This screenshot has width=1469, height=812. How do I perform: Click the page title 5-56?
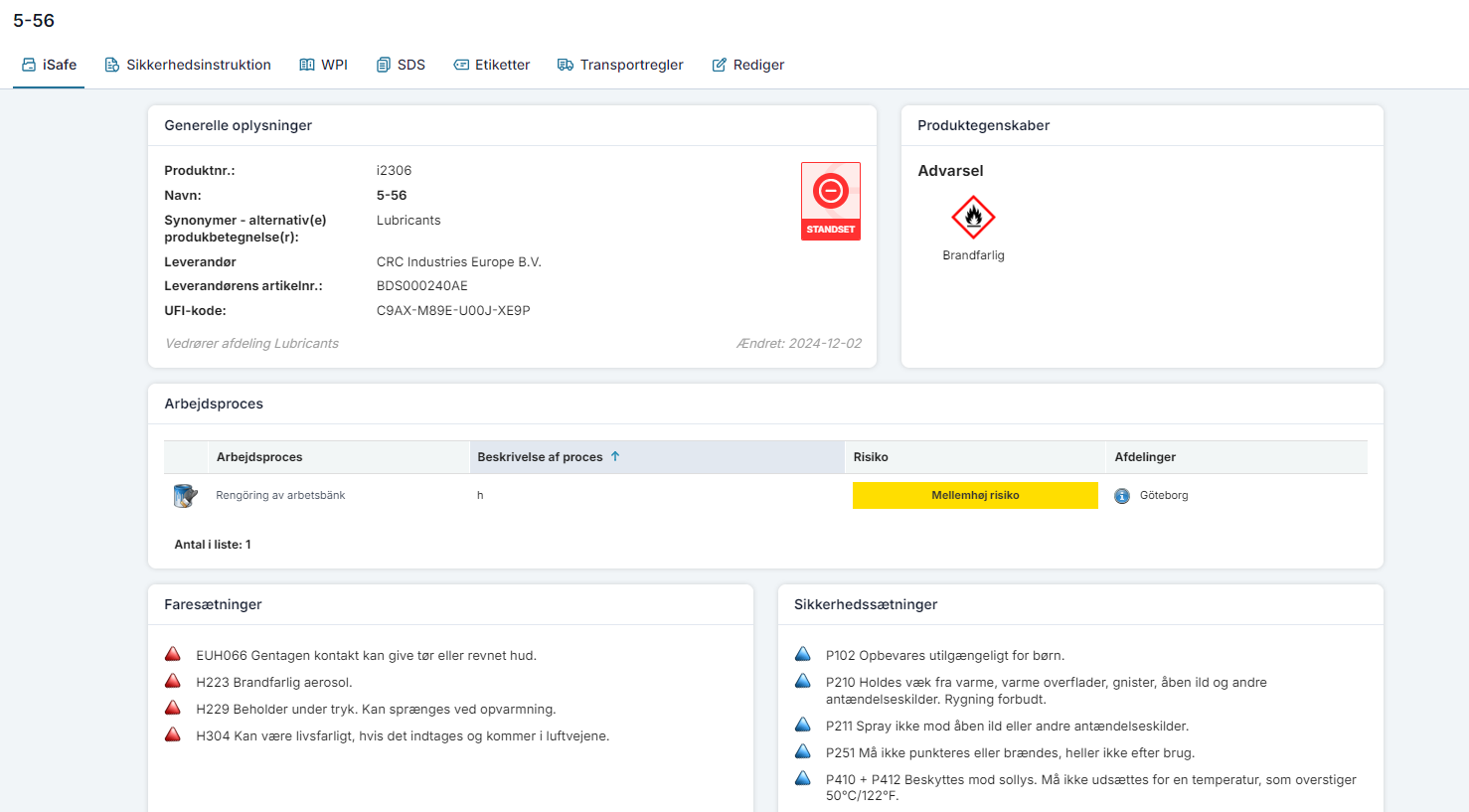[x=34, y=20]
